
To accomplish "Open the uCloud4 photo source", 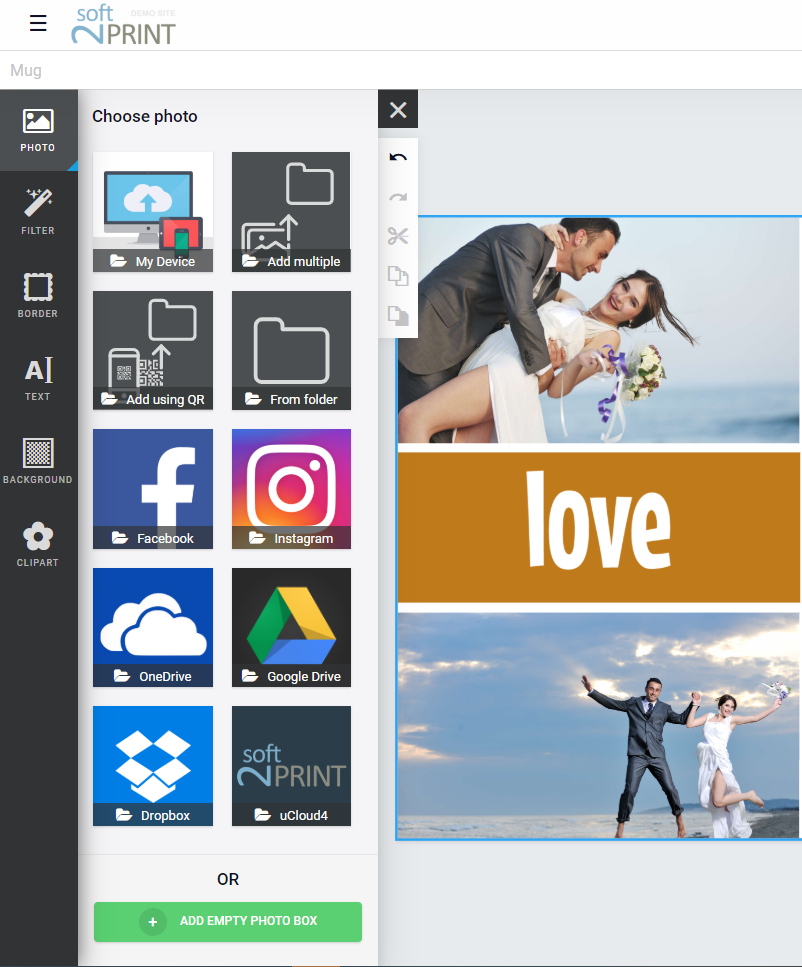I will point(291,766).
